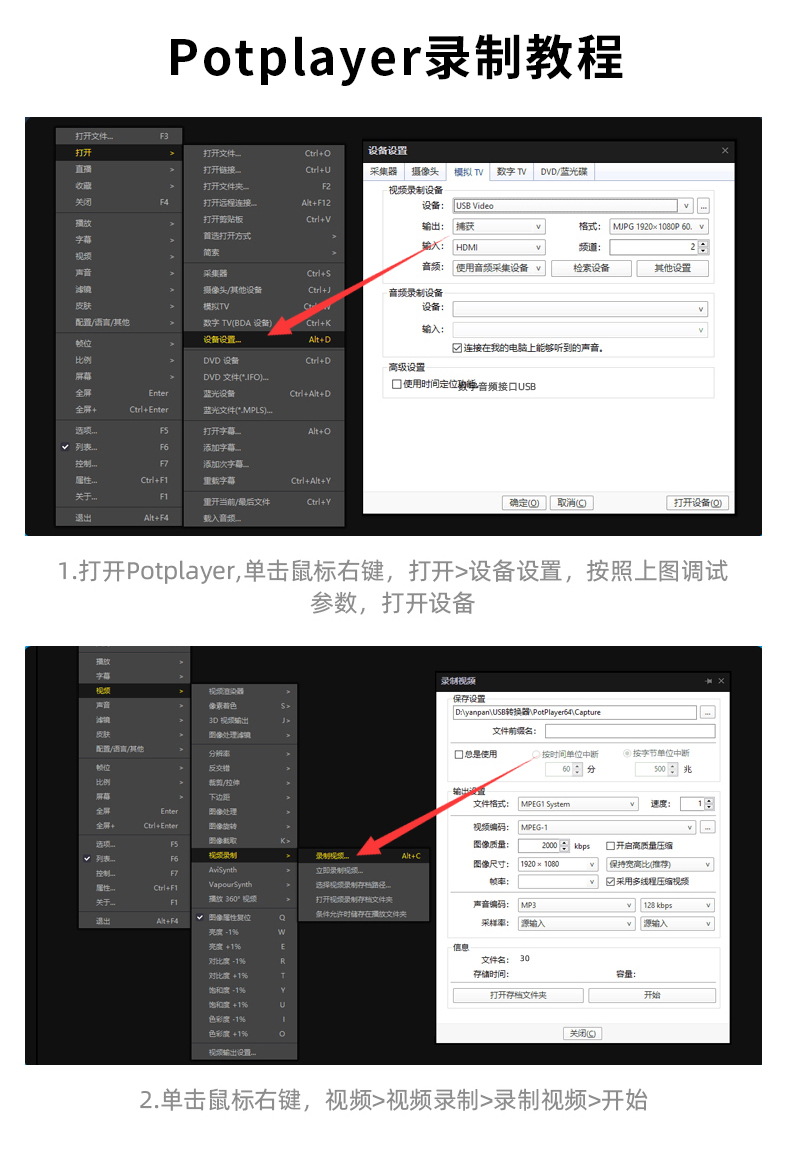Image resolution: width=790 pixels, height=1169 pixels.
Task: Enable 开启高质量压缩 checkbox
Action: pos(610,845)
